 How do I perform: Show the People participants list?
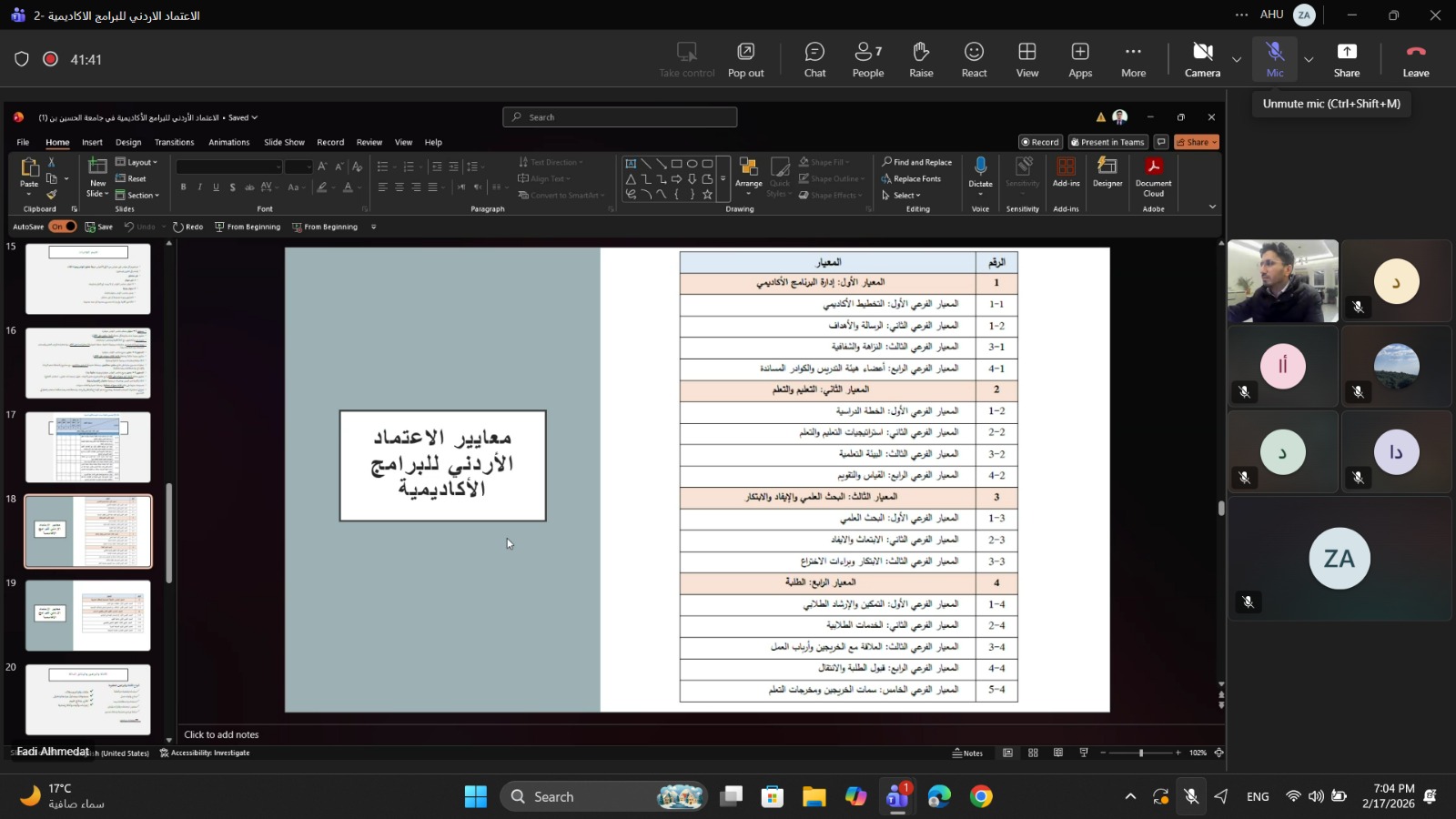(x=867, y=60)
